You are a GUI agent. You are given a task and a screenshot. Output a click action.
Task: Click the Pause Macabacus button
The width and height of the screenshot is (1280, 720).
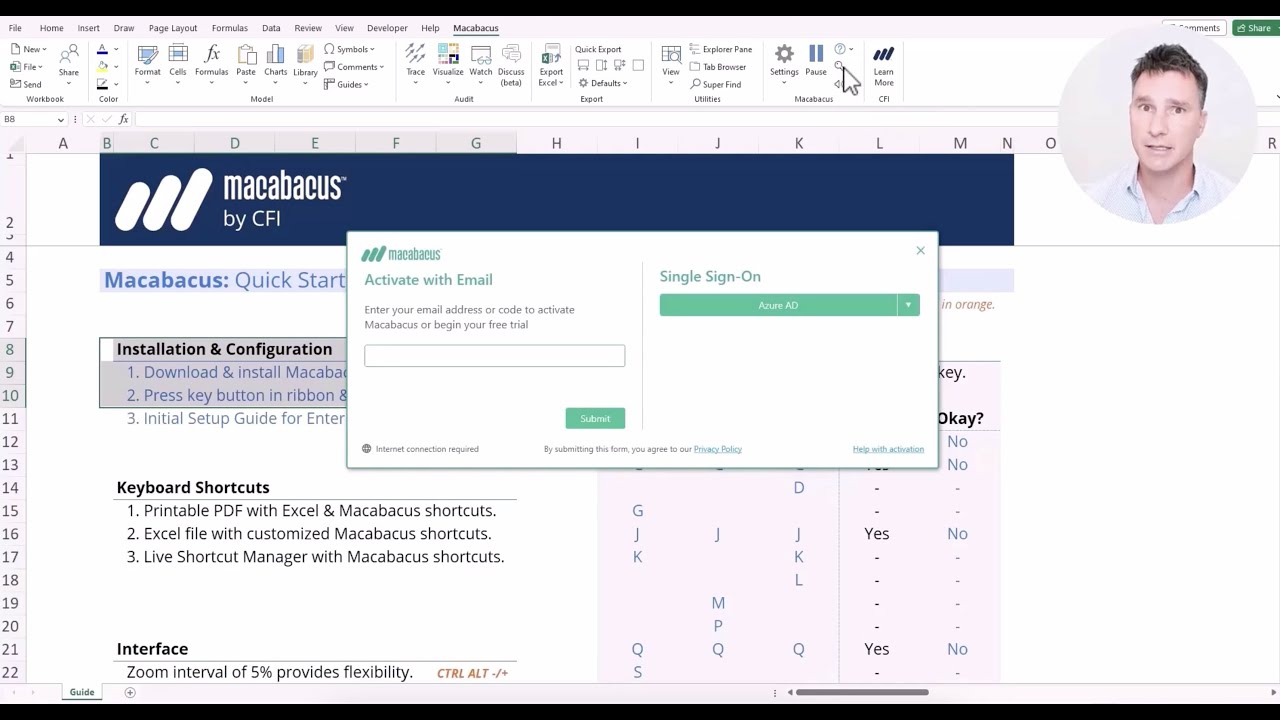(x=816, y=60)
